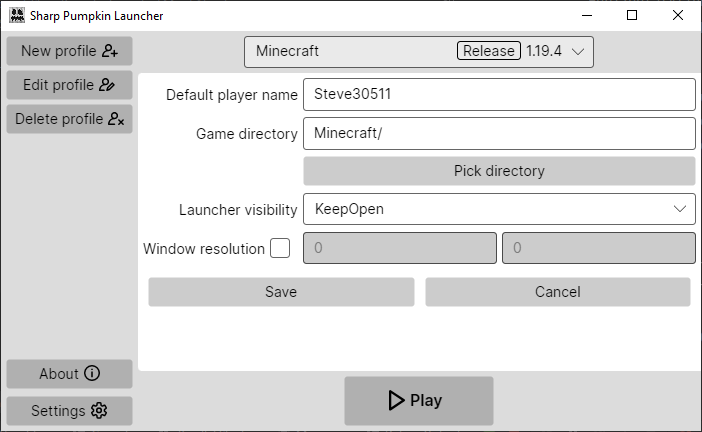Close the Sharp Pumpkin Launcher window

pyautogui.click(x=677, y=16)
